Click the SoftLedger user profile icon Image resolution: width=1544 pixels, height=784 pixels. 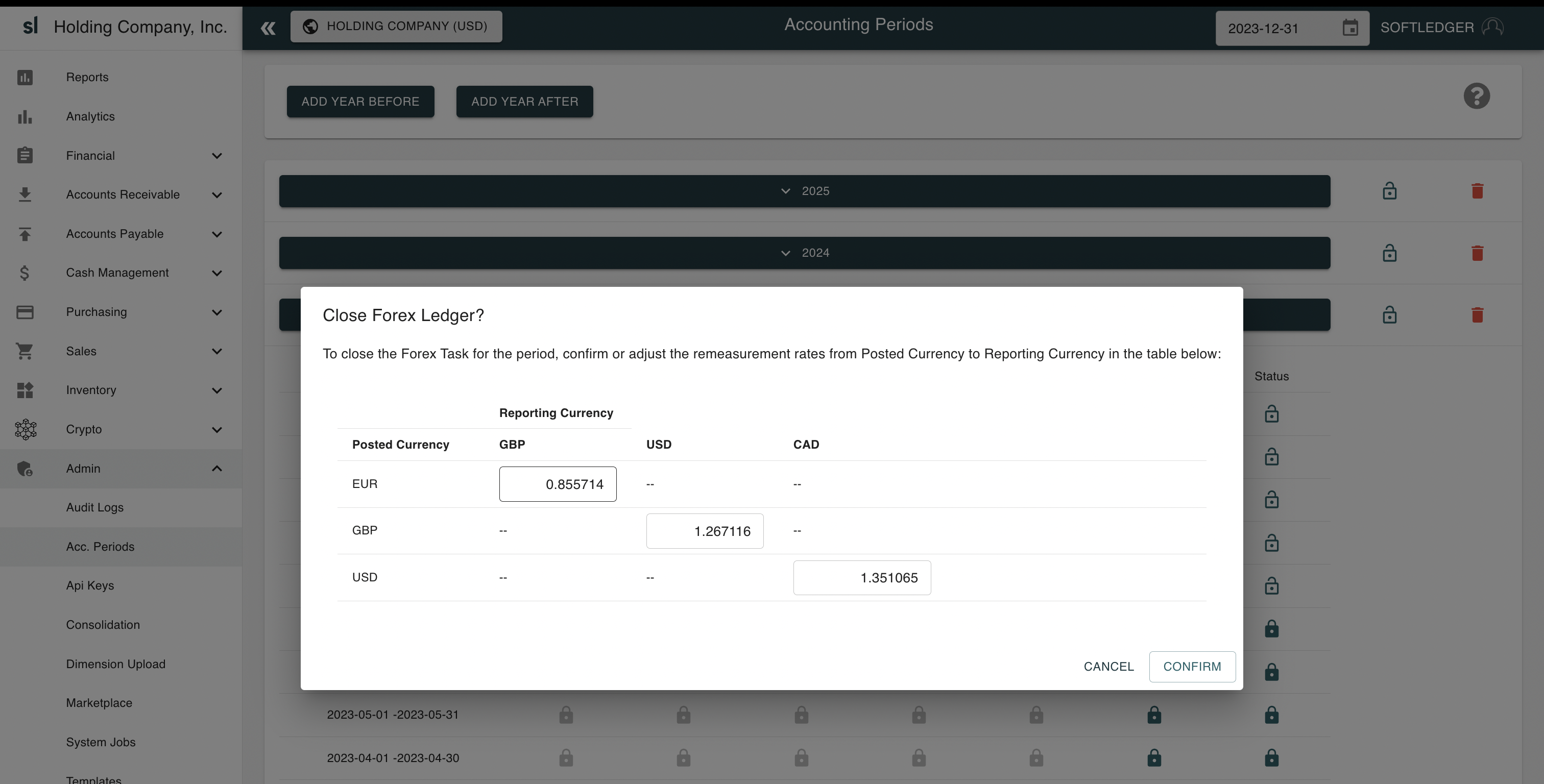coord(1492,27)
